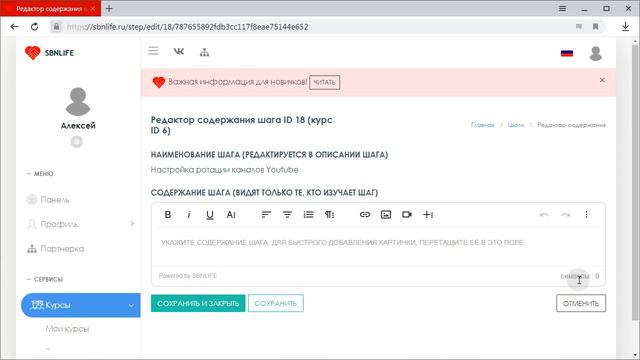Open the font size option

pyautogui.click(x=231, y=215)
